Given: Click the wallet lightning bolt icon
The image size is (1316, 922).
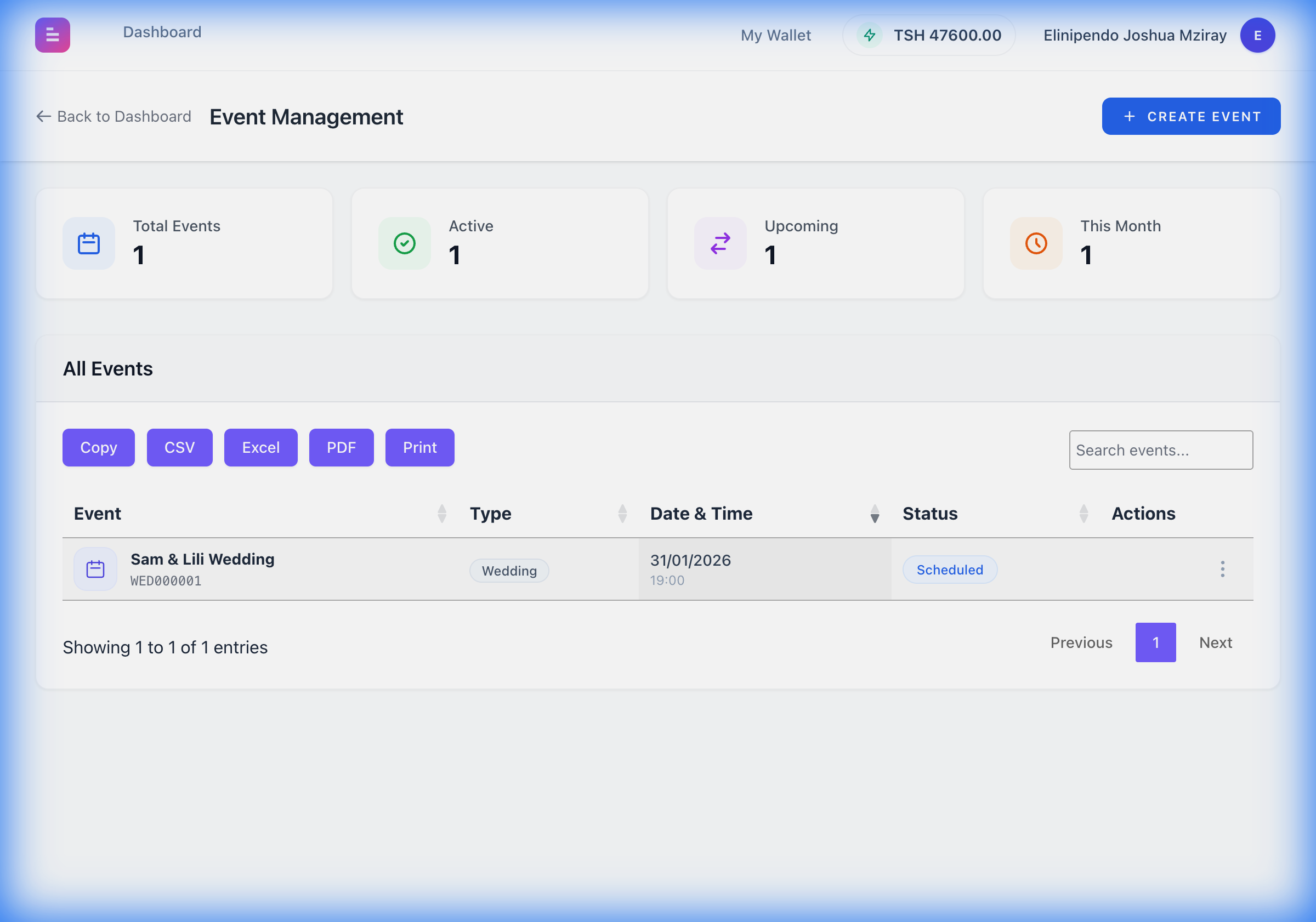Looking at the screenshot, I should [870, 36].
